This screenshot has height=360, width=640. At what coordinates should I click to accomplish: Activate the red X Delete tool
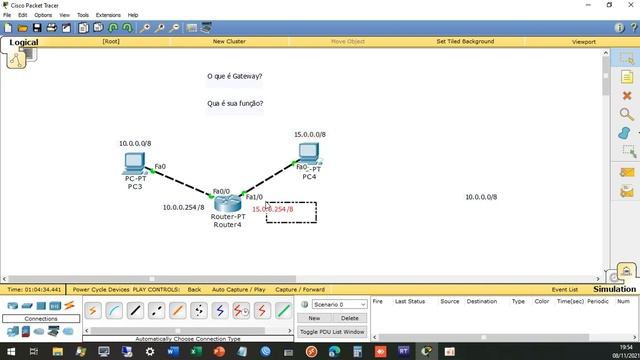coord(627,96)
